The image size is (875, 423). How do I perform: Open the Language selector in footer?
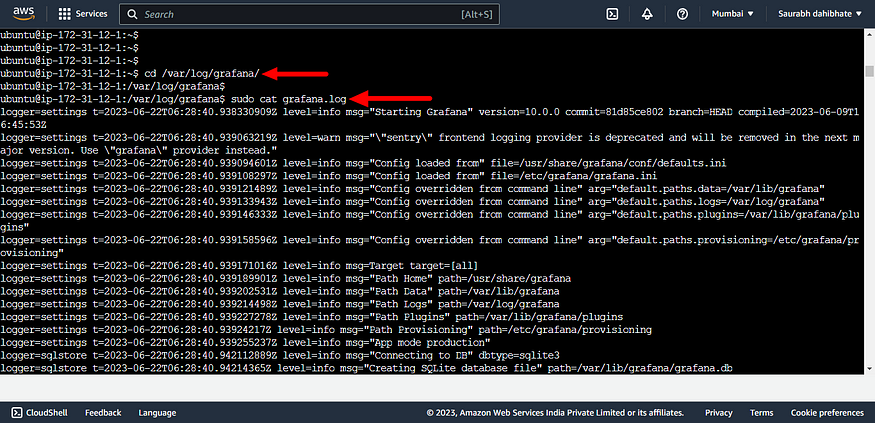[157, 413]
